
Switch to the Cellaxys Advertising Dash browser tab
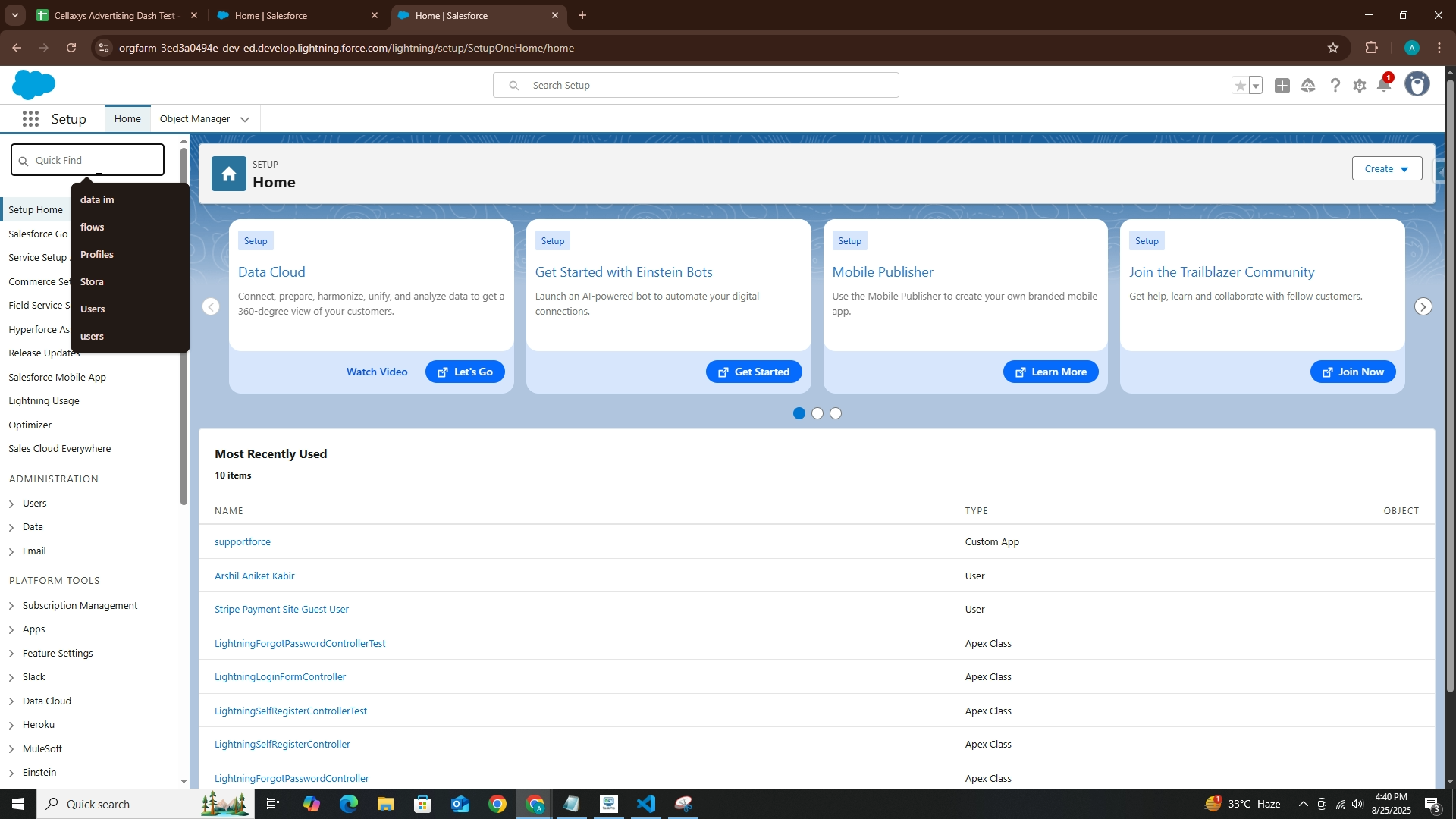[x=114, y=15]
